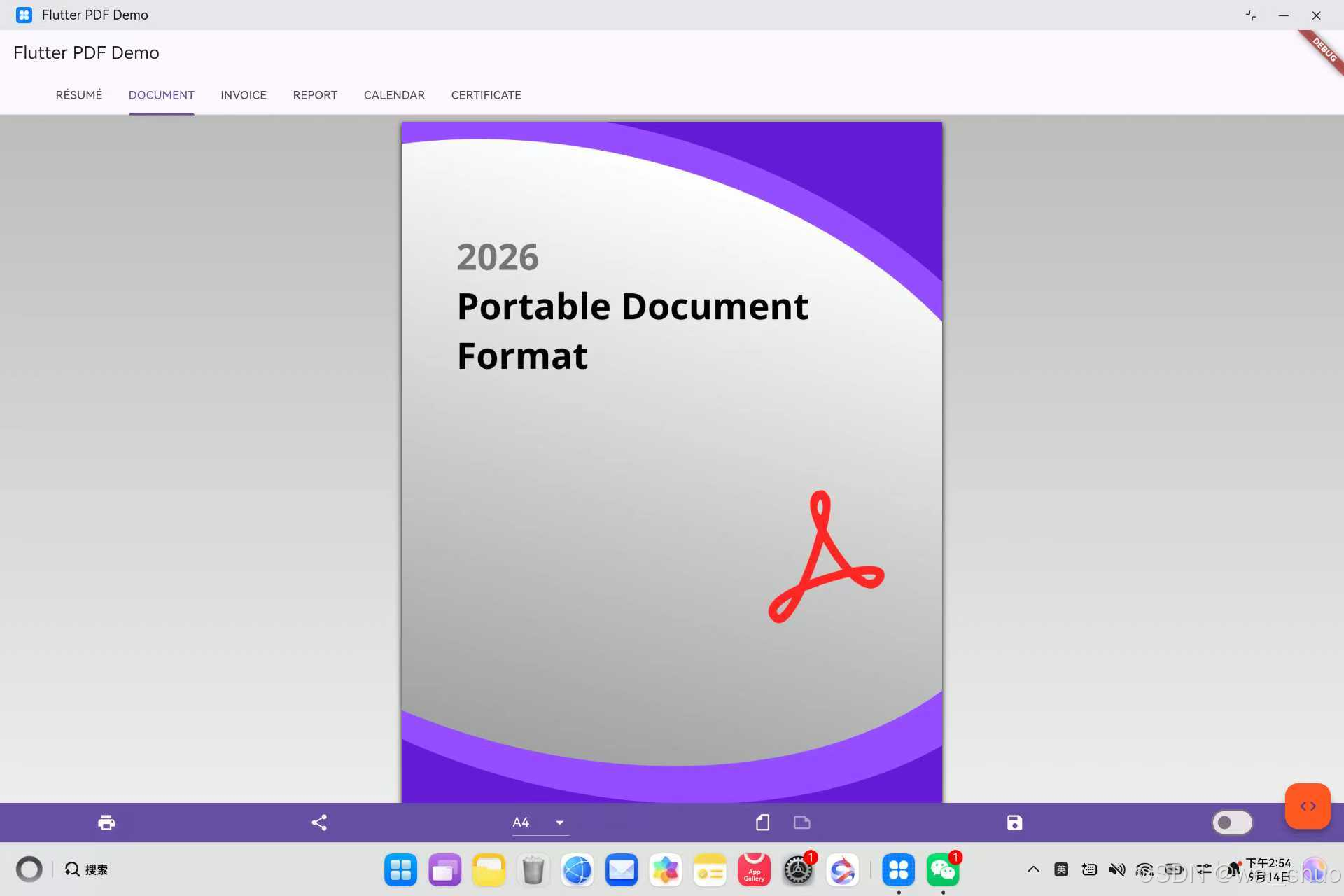Print the document with the printer icon
The width and height of the screenshot is (1344, 896).
pyautogui.click(x=106, y=822)
